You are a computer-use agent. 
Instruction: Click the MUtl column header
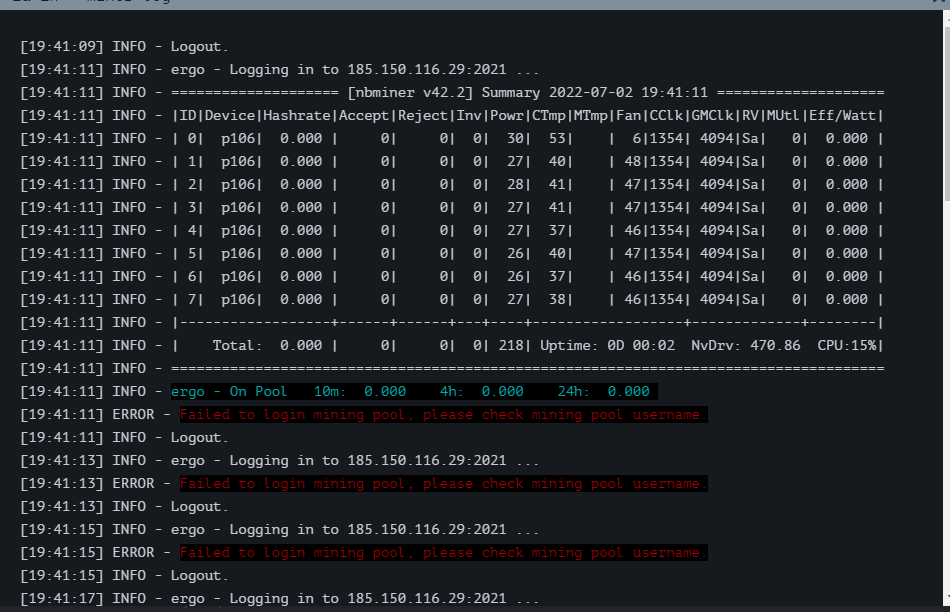pos(783,116)
